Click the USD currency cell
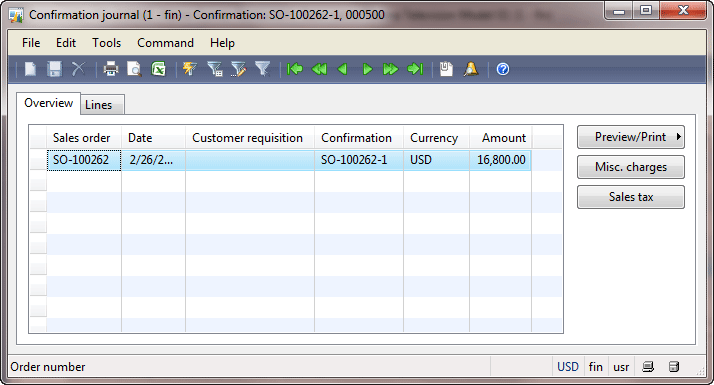The width and height of the screenshot is (714, 385). pyautogui.click(x=436, y=160)
